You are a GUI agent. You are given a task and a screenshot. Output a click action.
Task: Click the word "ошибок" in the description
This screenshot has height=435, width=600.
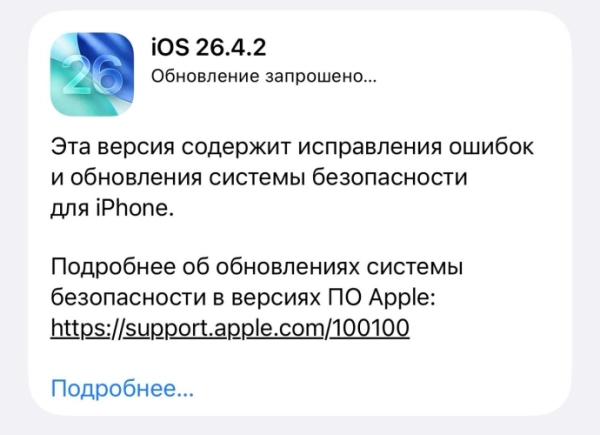click(491, 147)
